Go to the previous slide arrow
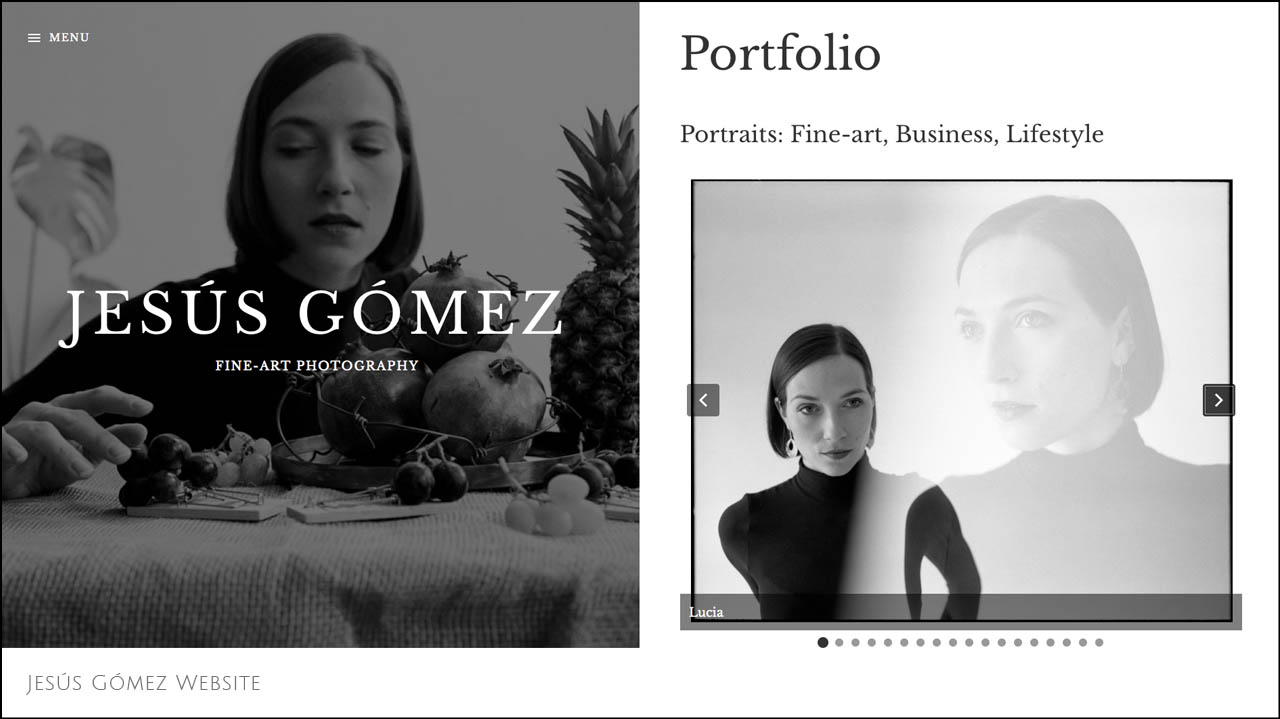Image resolution: width=1280 pixels, height=719 pixels. pos(703,400)
